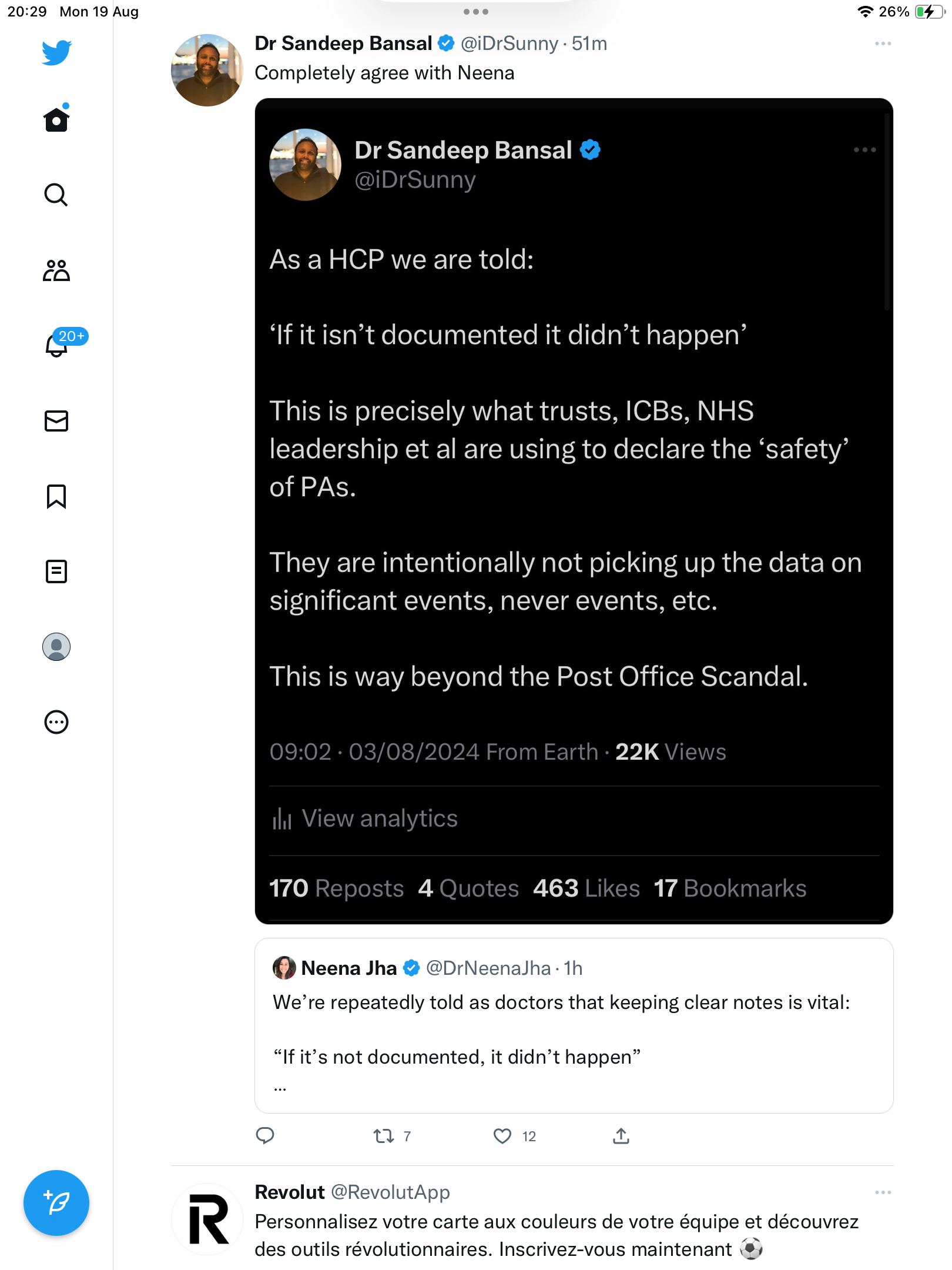
Task: Share the post via share icon
Action: click(x=621, y=1136)
